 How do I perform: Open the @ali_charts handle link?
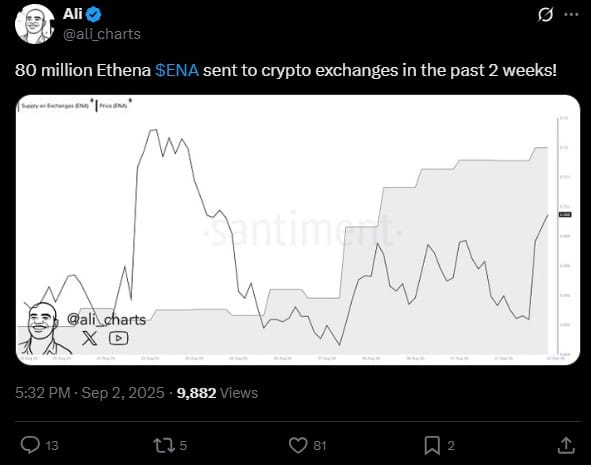click(102, 34)
